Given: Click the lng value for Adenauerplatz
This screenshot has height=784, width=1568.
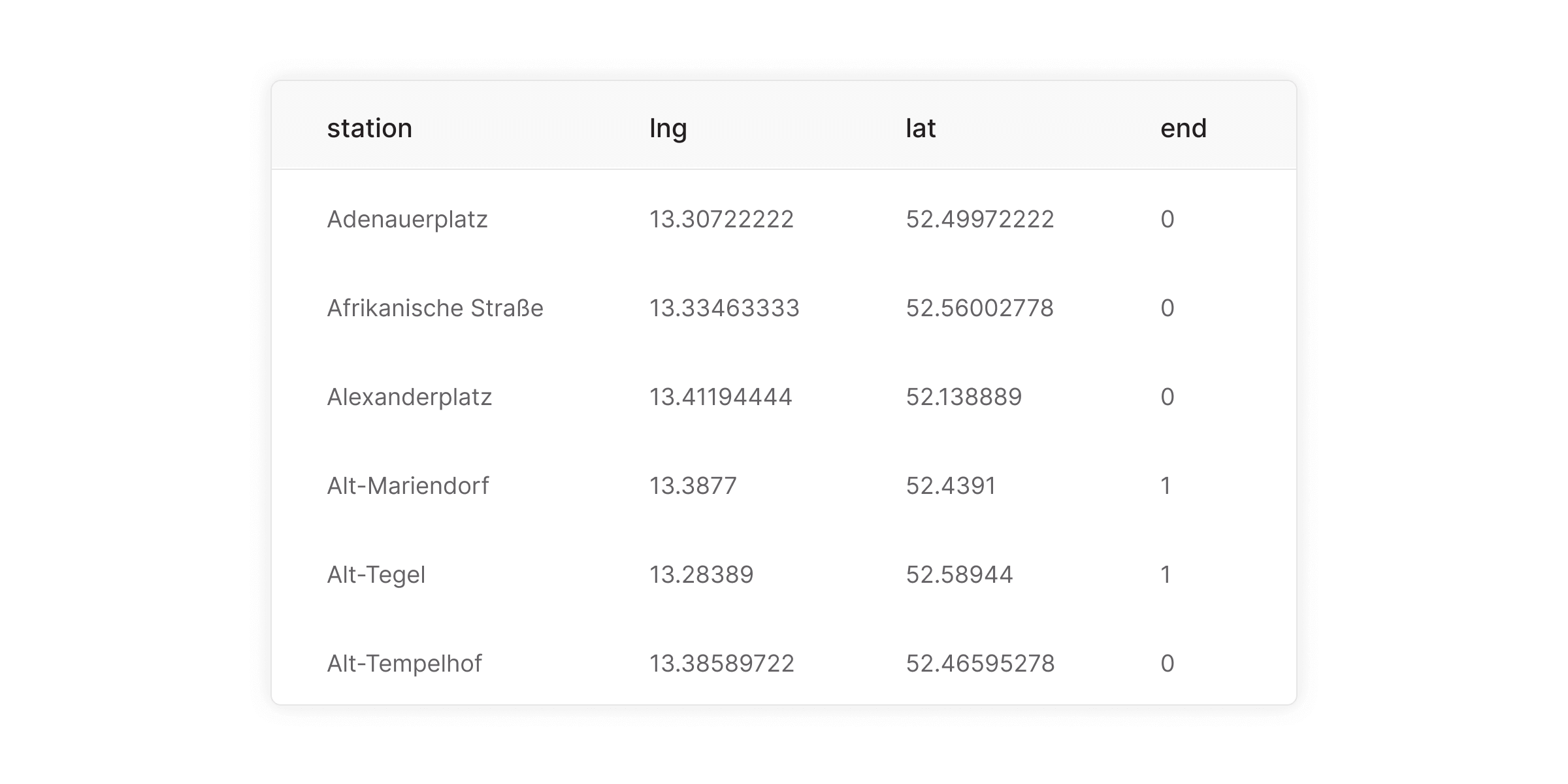Looking at the screenshot, I should point(721,220).
